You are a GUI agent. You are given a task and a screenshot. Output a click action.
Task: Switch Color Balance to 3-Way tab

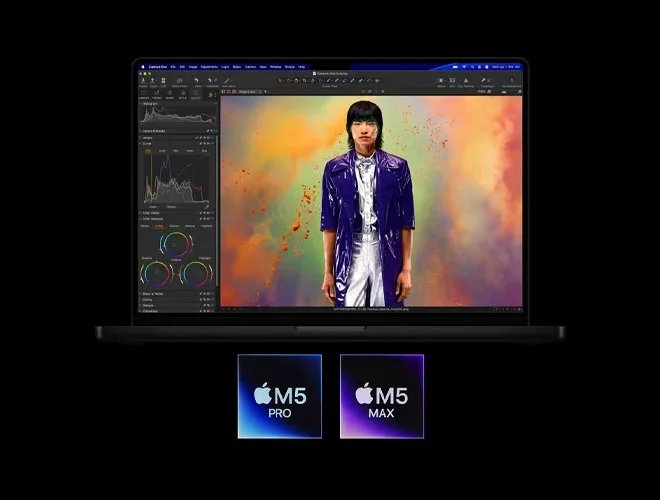coord(159,226)
